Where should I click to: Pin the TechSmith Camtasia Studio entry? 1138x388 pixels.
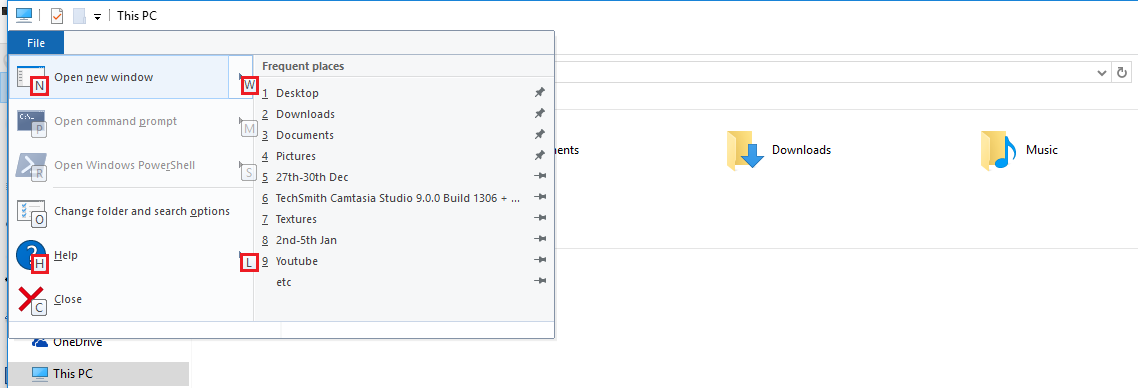pyautogui.click(x=539, y=197)
